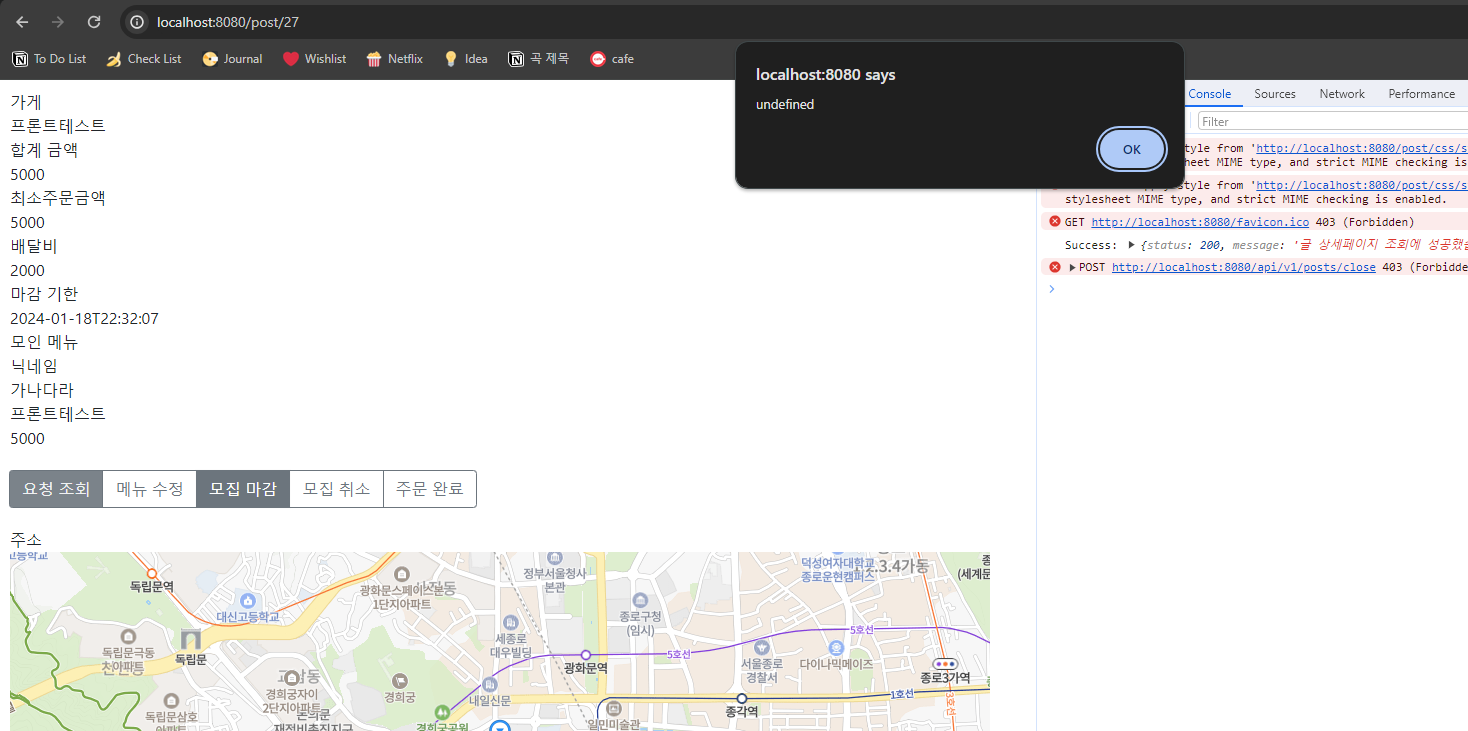Click the 모집 마감 button
1468x731 pixels.
point(243,489)
